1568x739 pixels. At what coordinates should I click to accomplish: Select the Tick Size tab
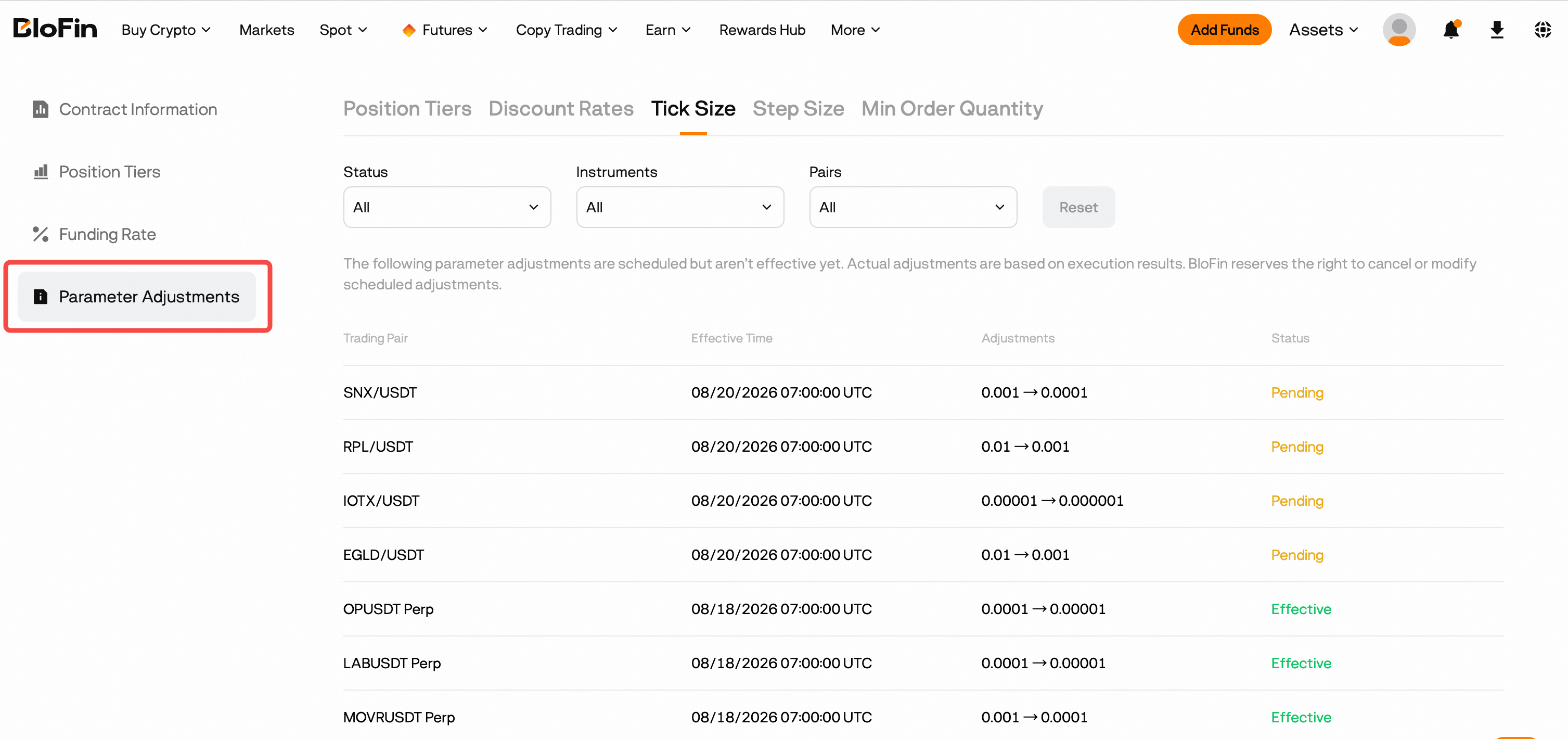[x=693, y=108]
